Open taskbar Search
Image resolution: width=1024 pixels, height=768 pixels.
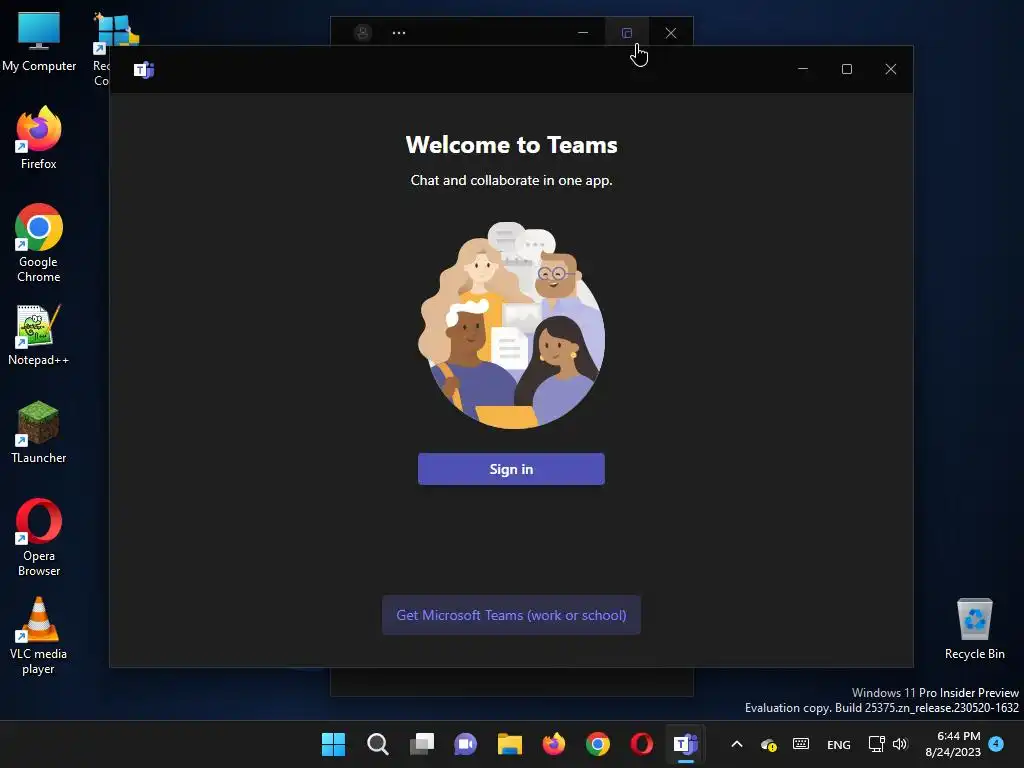(377, 744)
